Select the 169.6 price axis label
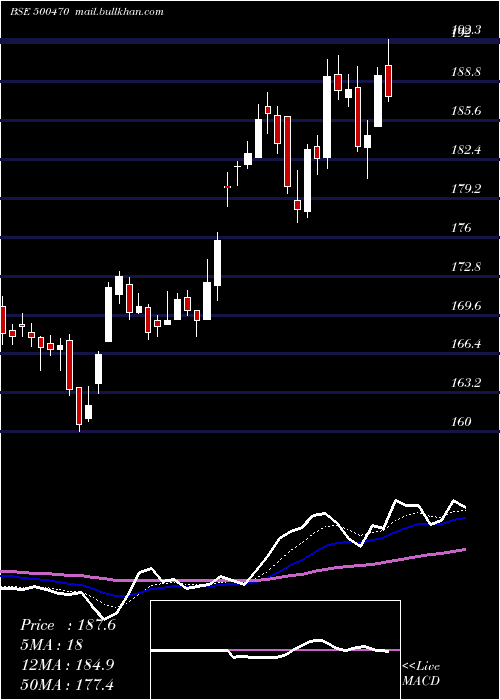This screenshot has width=500, height=700. tap(466, 306)
